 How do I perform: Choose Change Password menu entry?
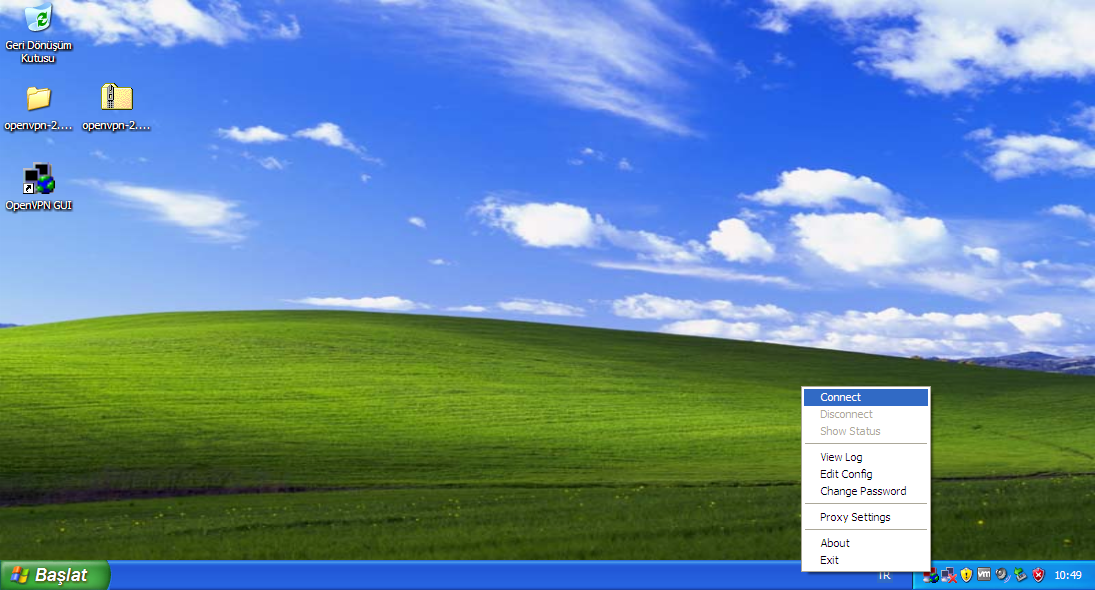(x=865, y=491)
